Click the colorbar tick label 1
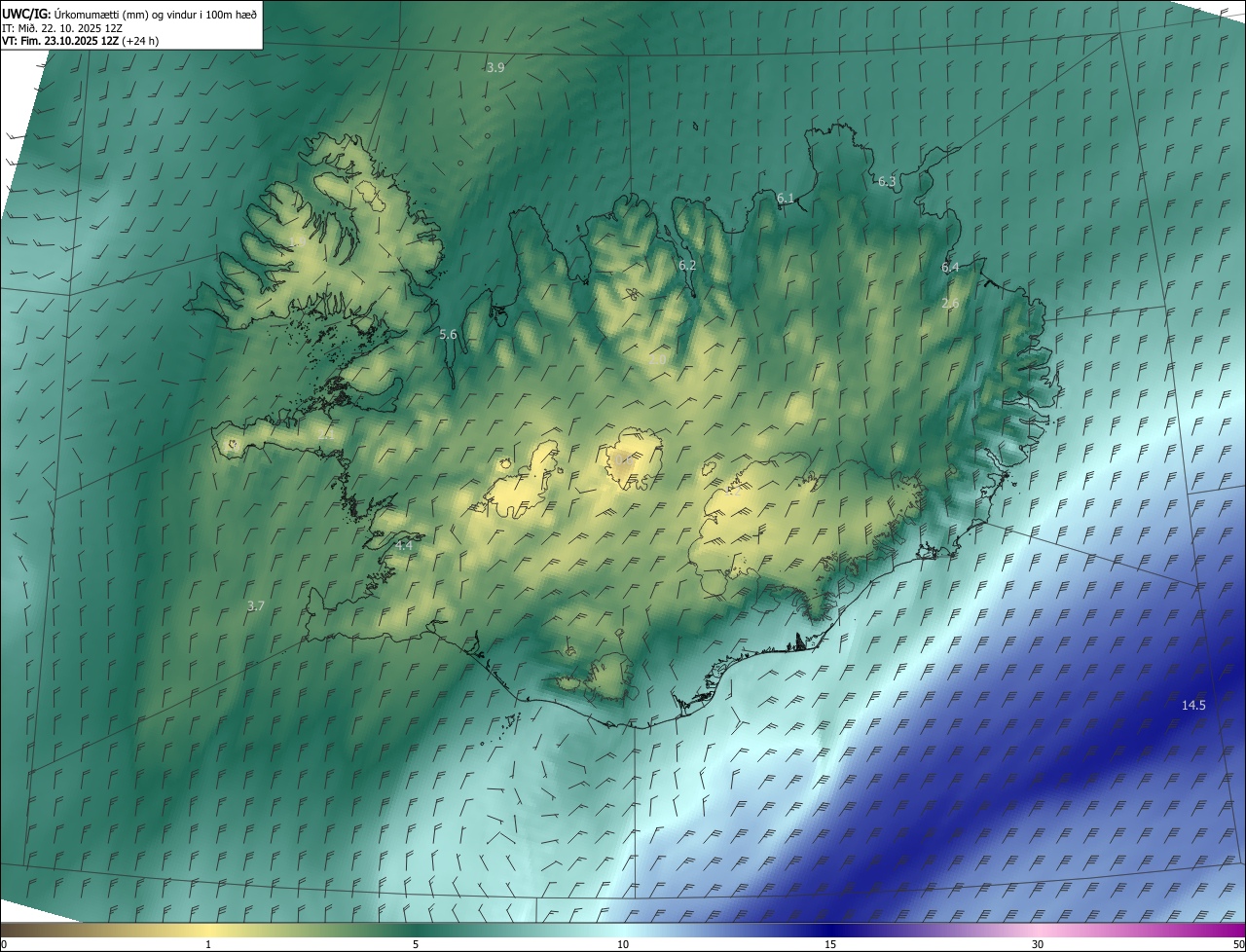 (x=208, y=944)
